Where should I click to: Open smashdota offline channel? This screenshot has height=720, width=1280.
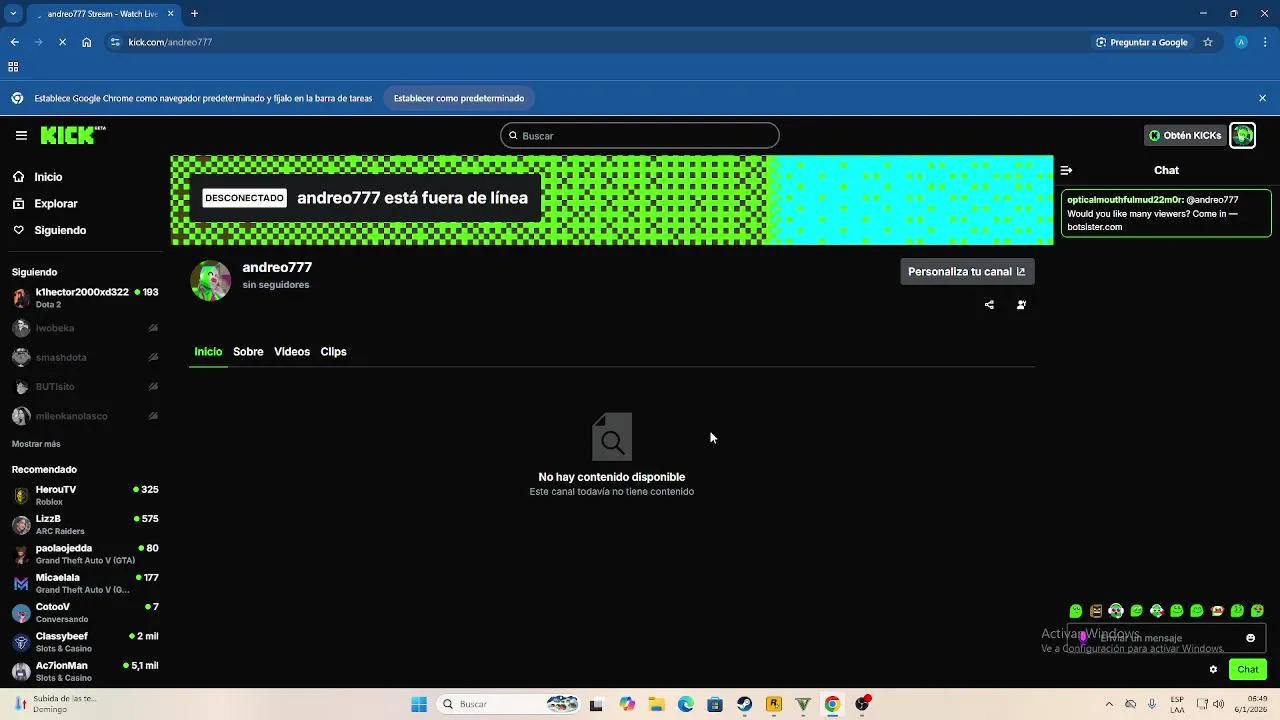point(85,357)
